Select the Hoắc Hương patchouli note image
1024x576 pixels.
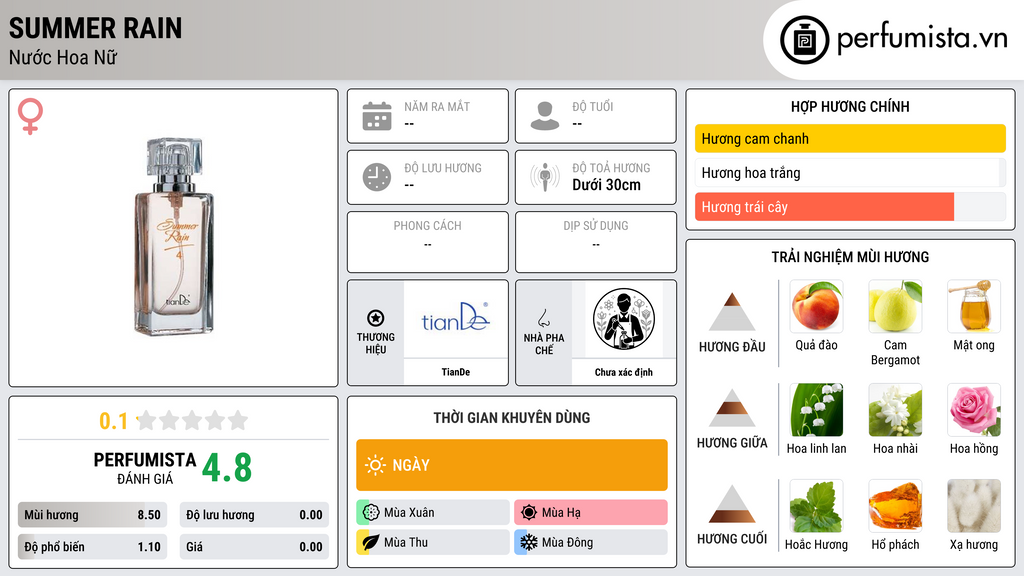pyautogui.click(x=816, y=506)
